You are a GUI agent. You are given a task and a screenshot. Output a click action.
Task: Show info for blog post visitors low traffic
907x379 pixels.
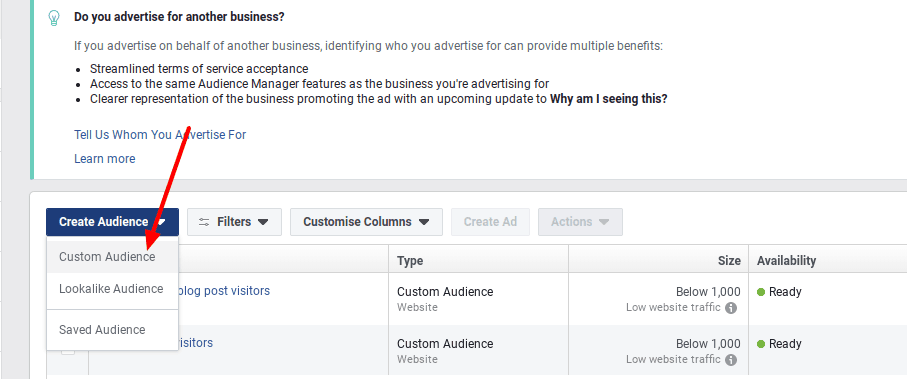coord(731,308)
